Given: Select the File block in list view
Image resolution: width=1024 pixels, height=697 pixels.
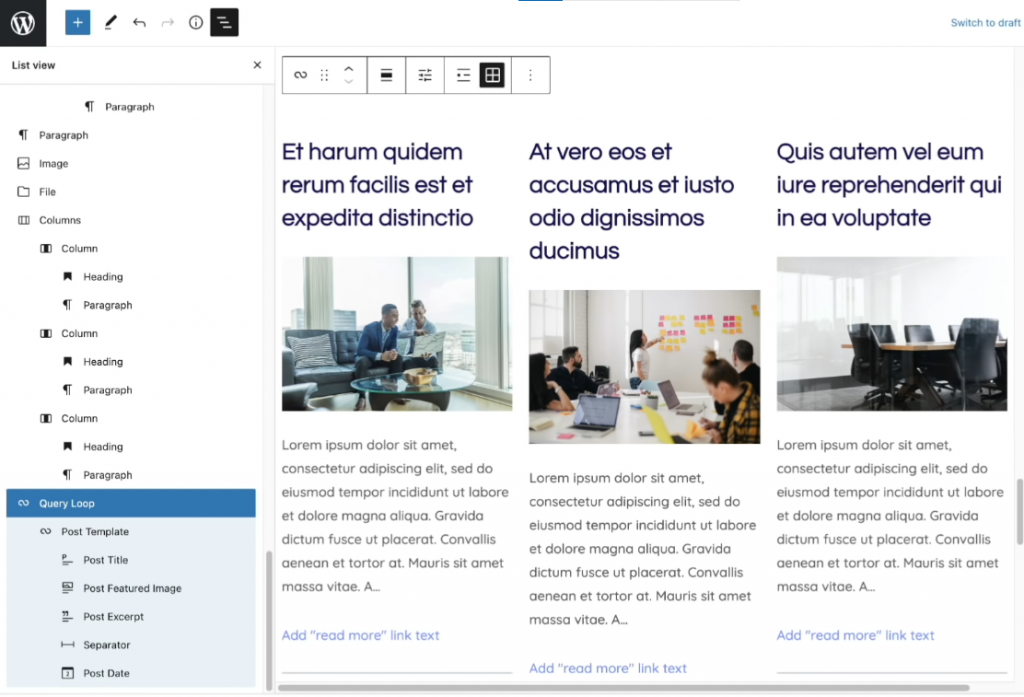Looking at the screenshot, I should tap(131, 191).
